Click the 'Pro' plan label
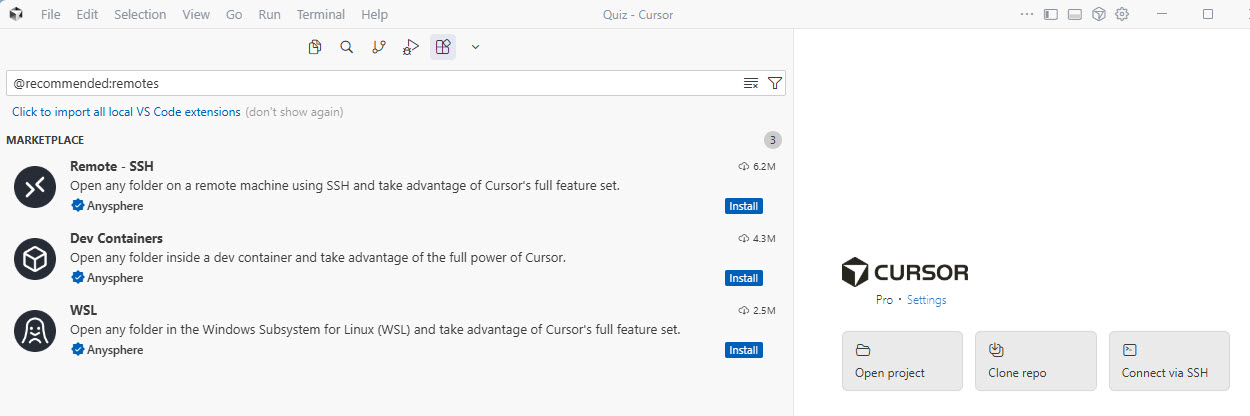Screen dimensions: 1250x416 884,300
